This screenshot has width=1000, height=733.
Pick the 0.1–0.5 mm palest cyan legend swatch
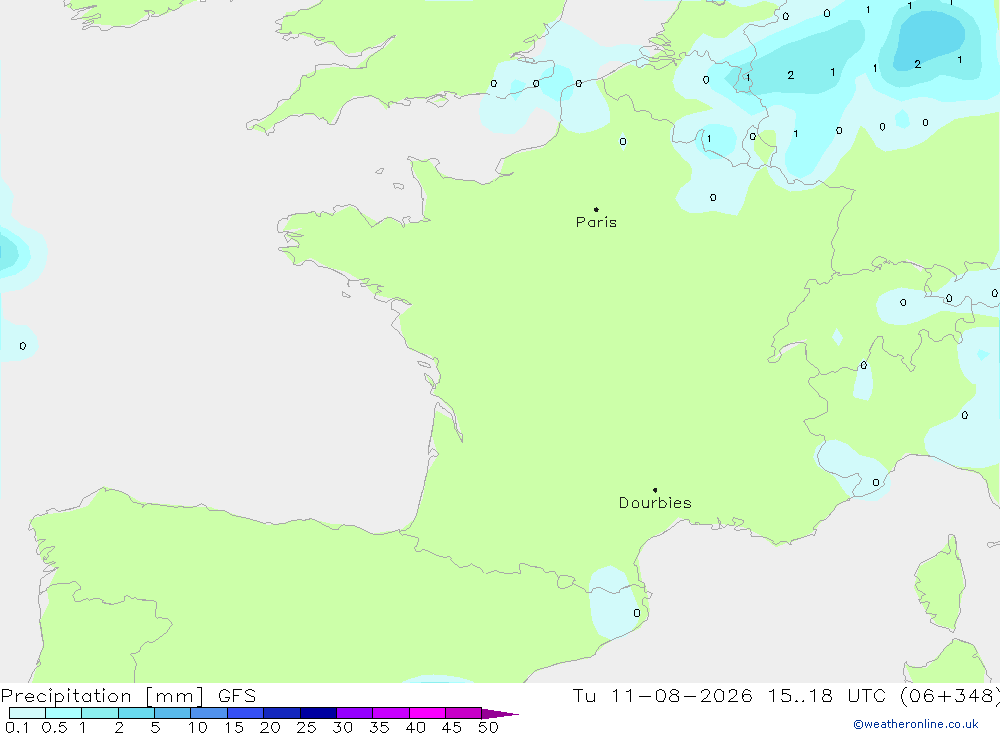(27, 713)
